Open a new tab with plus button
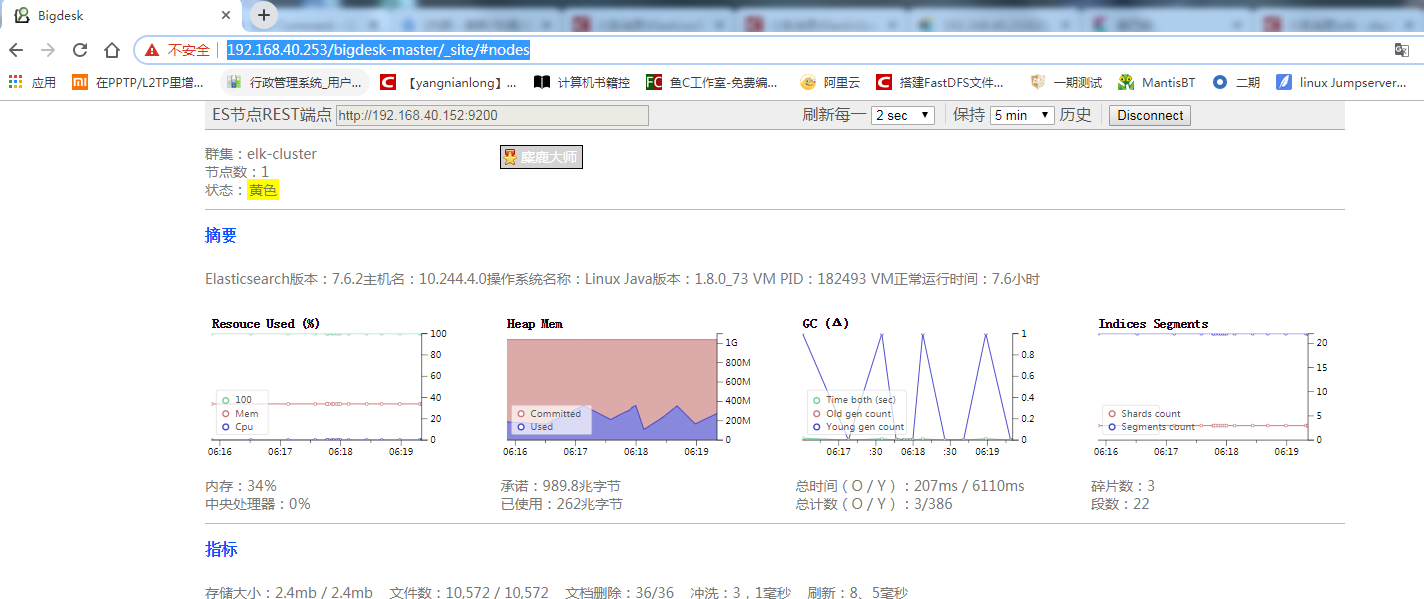Image resolution: width=1424 pixels, height=599 pixels. pyautogui.click(x=264, y=15)
